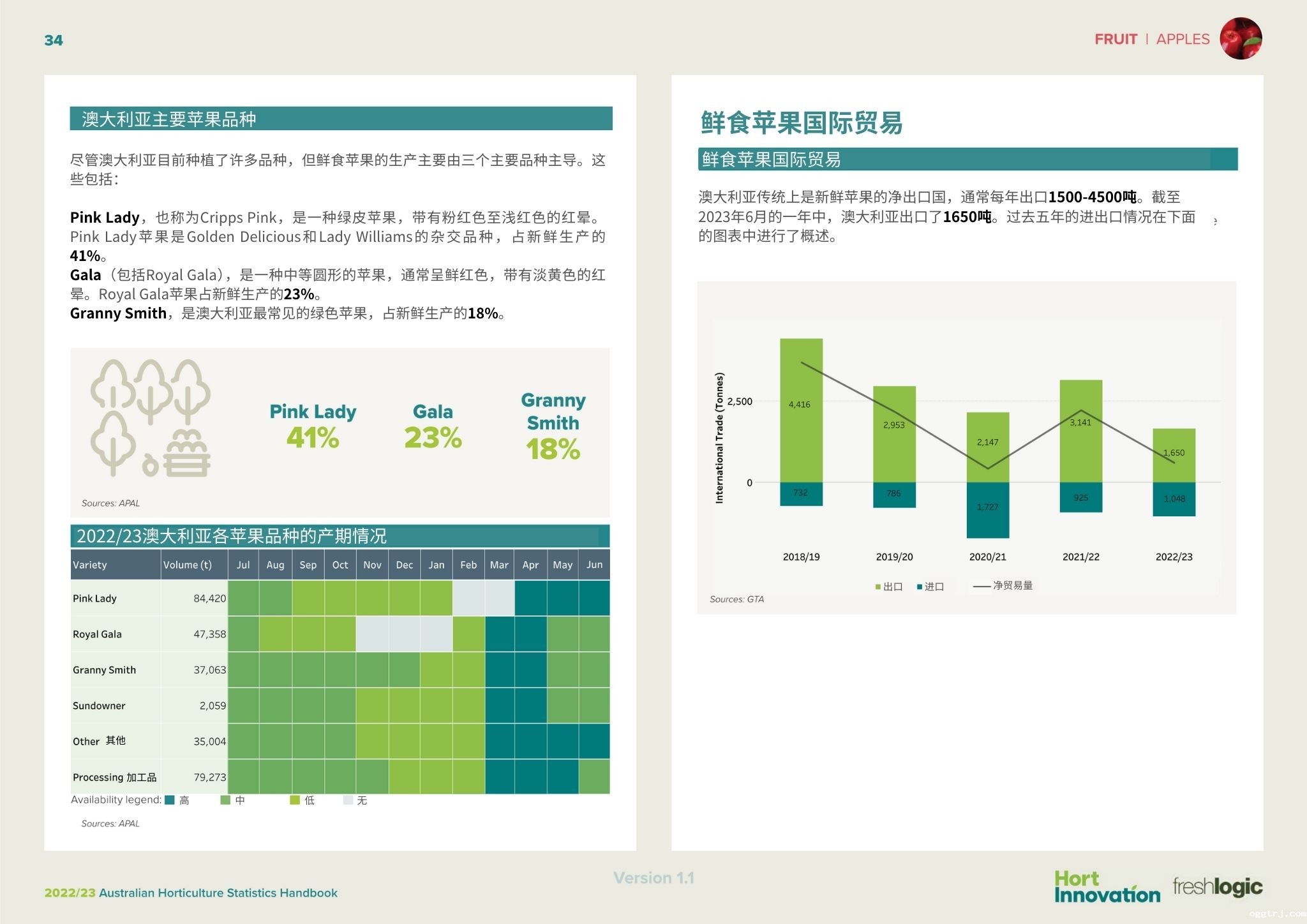Image resolution: width=1307 pixels, height=924 pixels.
Task: Click the red apple photo icon
Action: click(1241, 38)
